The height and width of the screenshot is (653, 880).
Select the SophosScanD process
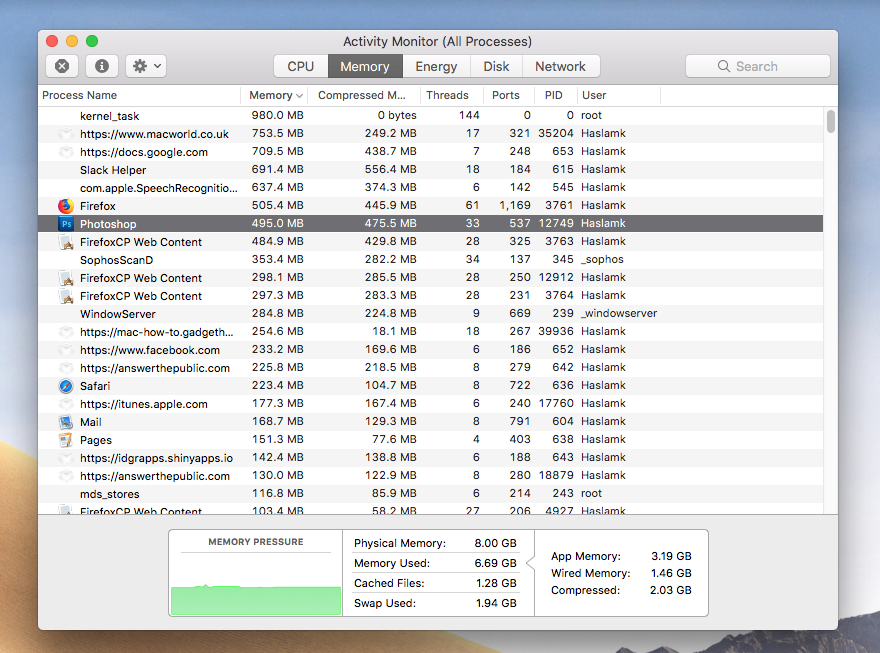[430, 260]
